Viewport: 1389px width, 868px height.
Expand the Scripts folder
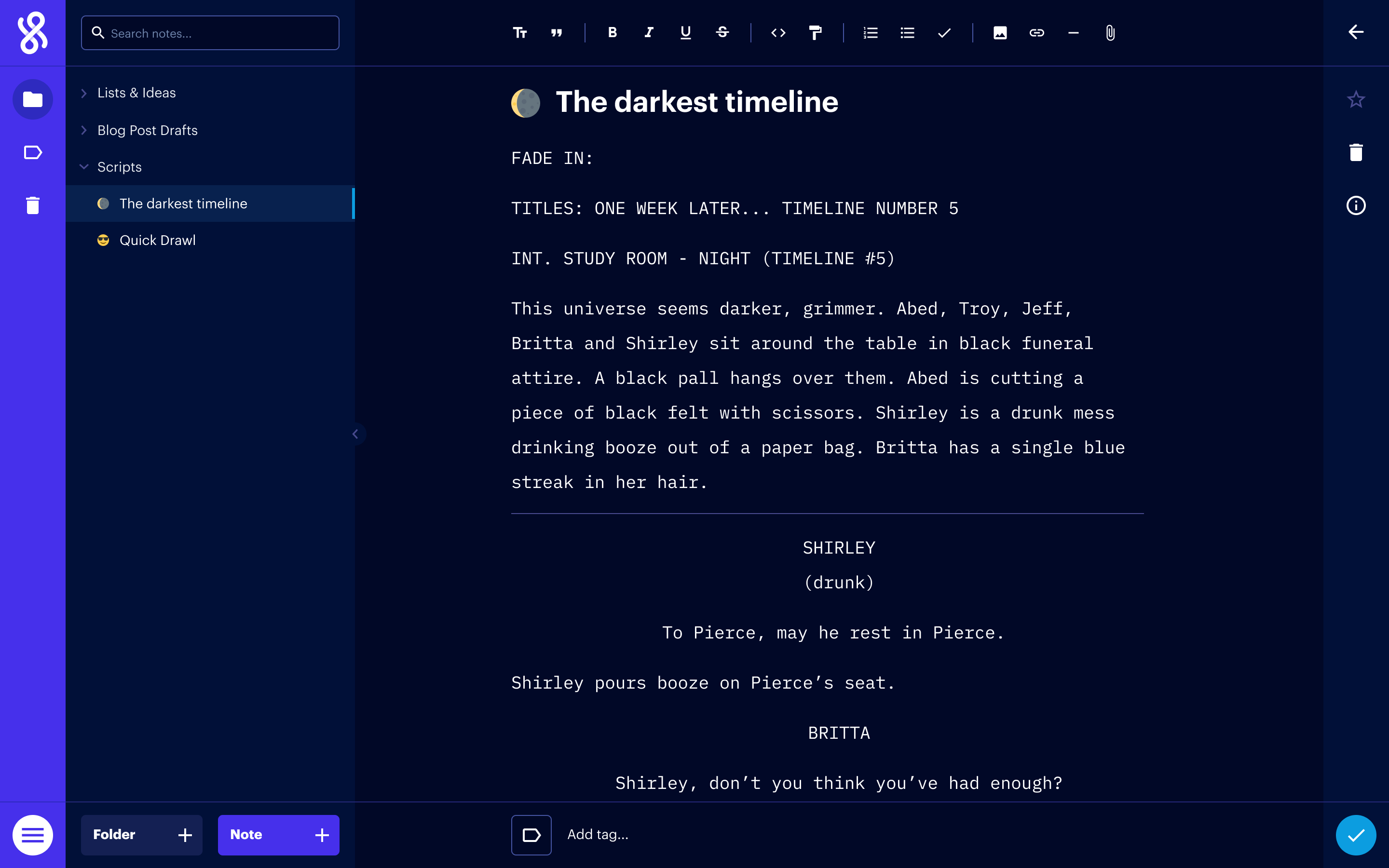(x=84, y=167)
